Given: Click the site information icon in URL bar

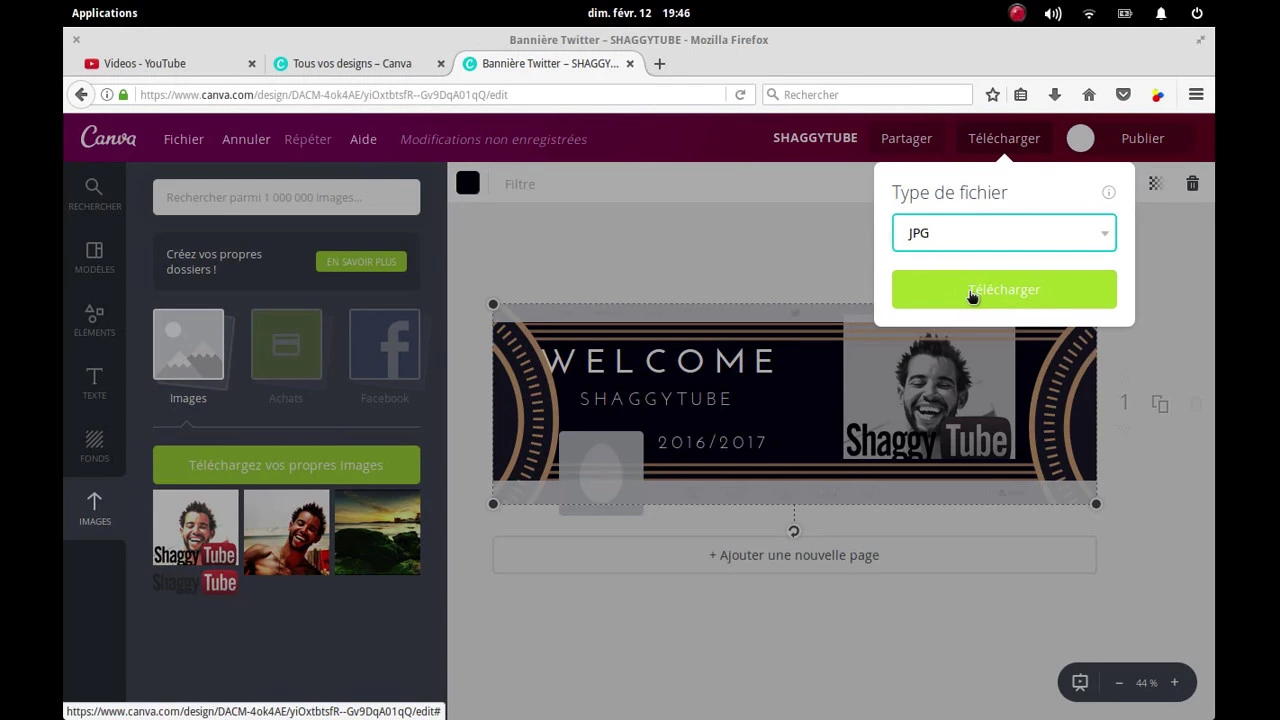Looking at the screenshot, I should (107, 94).
